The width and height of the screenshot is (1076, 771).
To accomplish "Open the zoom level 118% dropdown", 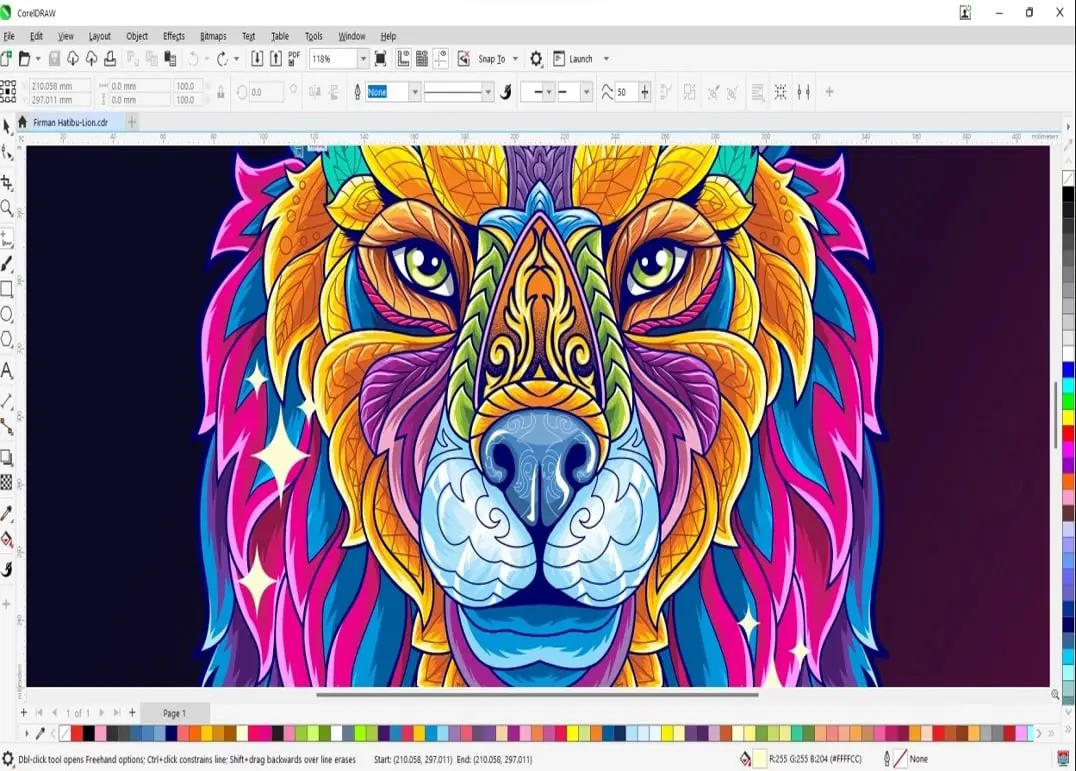I will [364, 59].
